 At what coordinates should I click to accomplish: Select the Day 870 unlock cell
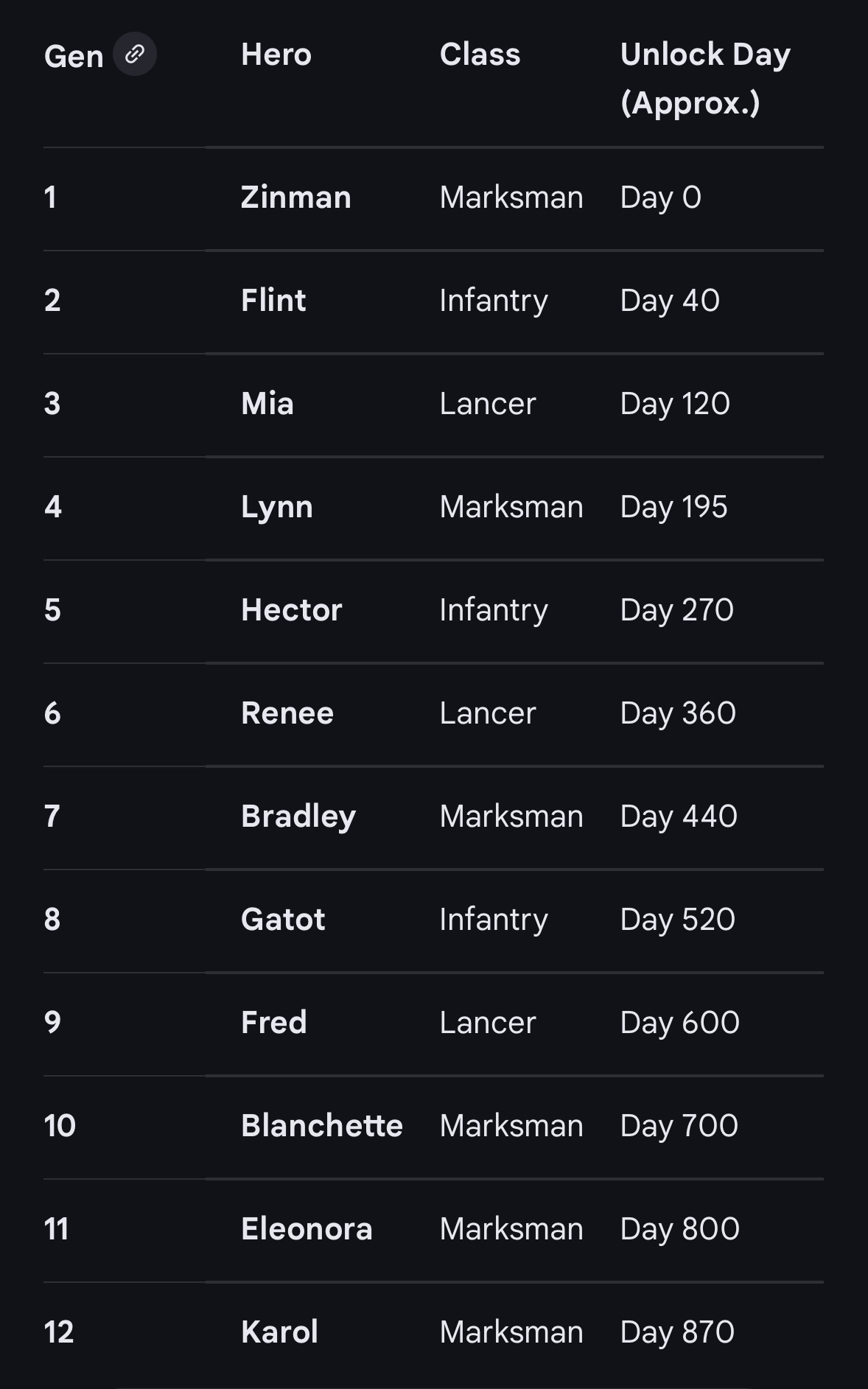point(677,1332)
